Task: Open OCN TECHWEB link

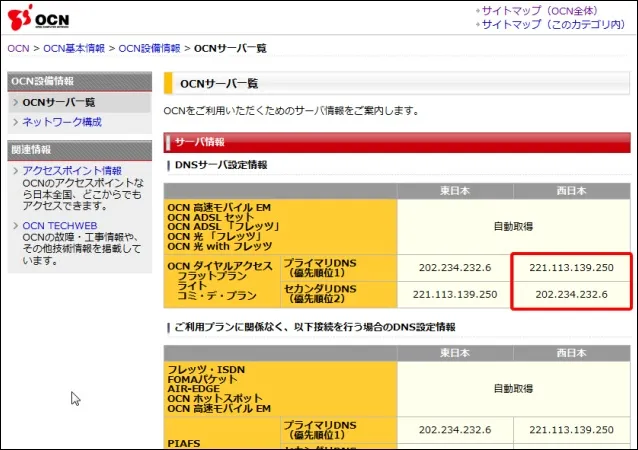Action: [x=60, y=225]
